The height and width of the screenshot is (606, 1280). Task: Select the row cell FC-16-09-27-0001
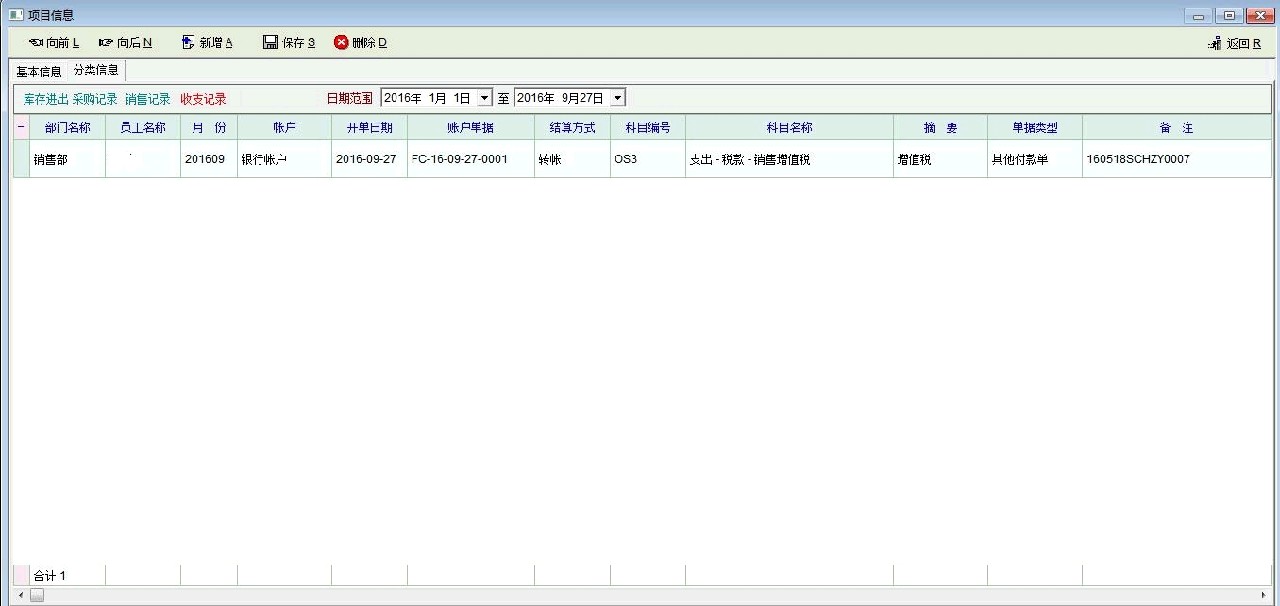[x=470, y=159]
